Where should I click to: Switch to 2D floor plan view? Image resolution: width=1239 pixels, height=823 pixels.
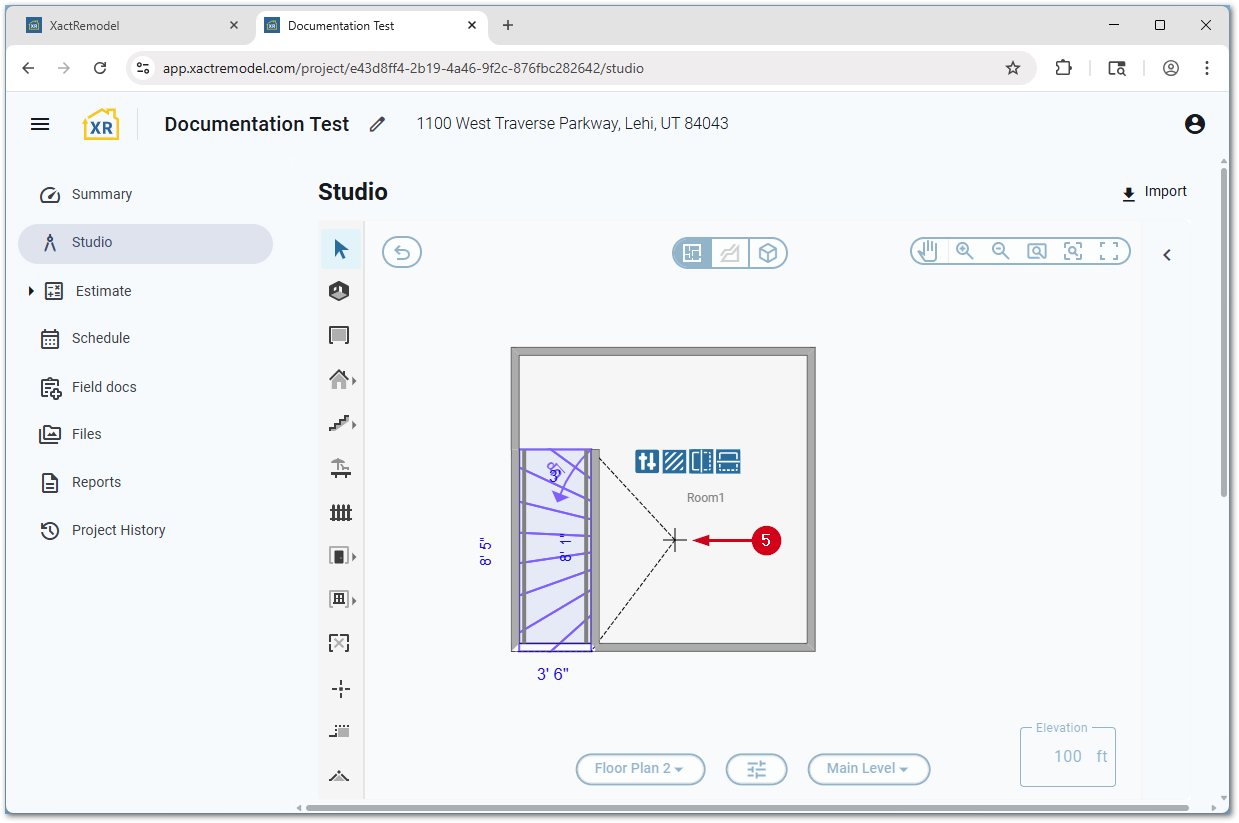click(692, 253)
